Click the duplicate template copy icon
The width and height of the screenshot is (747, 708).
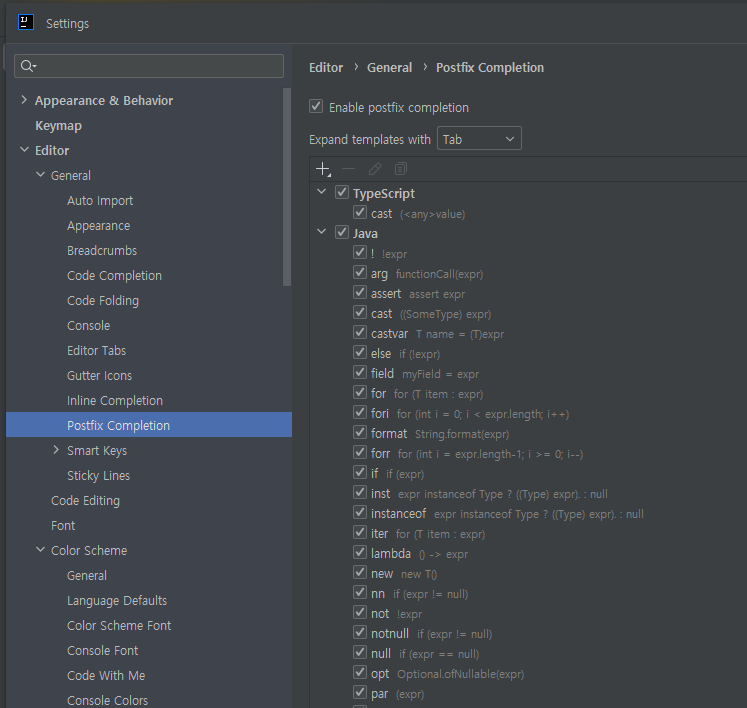(x=401, y=169)
